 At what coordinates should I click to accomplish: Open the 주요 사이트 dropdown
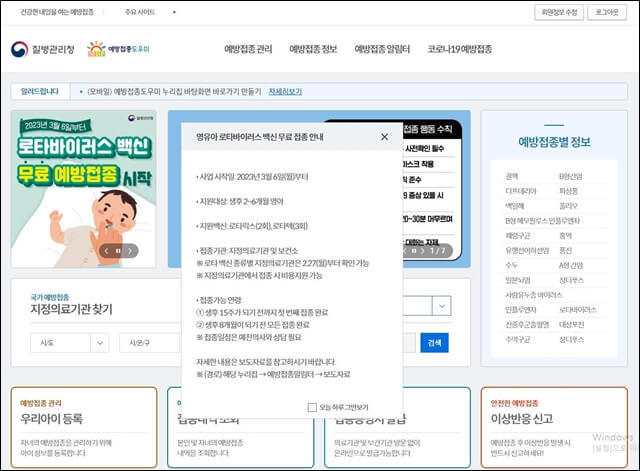[x=150, y=12]
